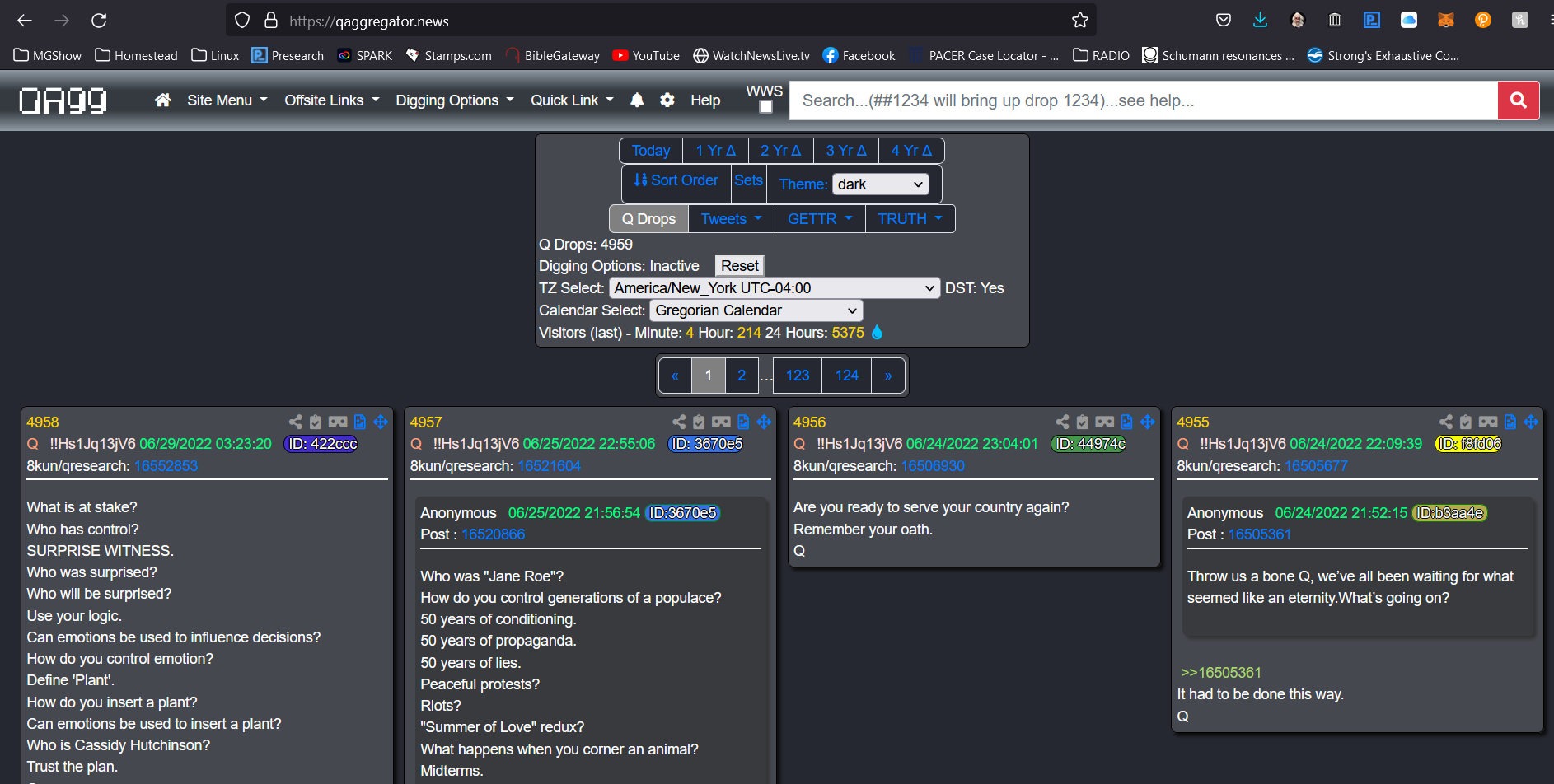The image size is (1554, 784).
Task: Reload the page in the browser
Action: coord(99,21)
